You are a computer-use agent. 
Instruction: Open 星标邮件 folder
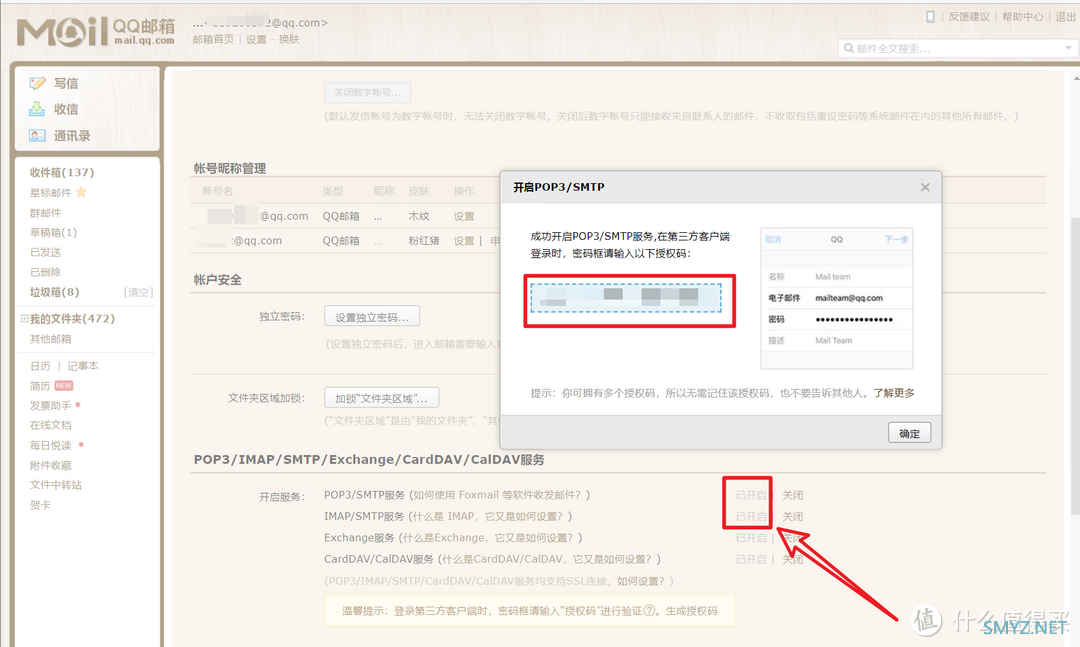pos(50,193)
